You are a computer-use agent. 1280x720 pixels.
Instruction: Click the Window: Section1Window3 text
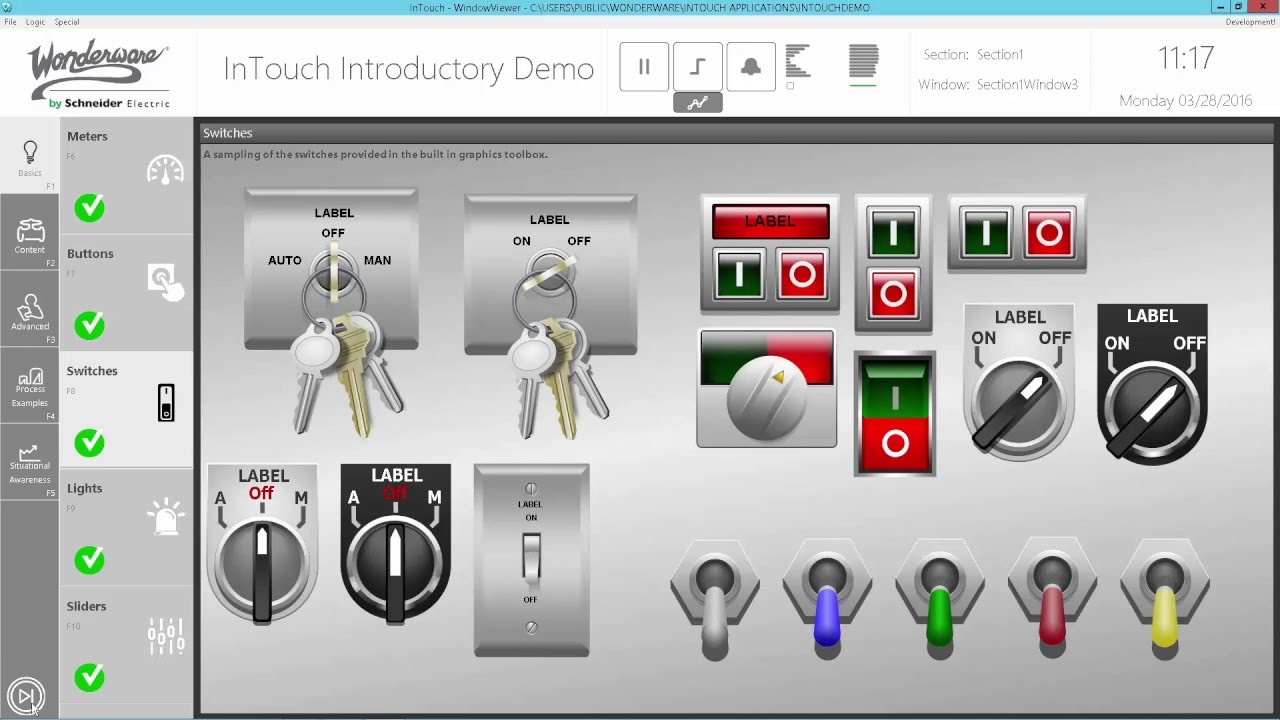pos(998,85)
